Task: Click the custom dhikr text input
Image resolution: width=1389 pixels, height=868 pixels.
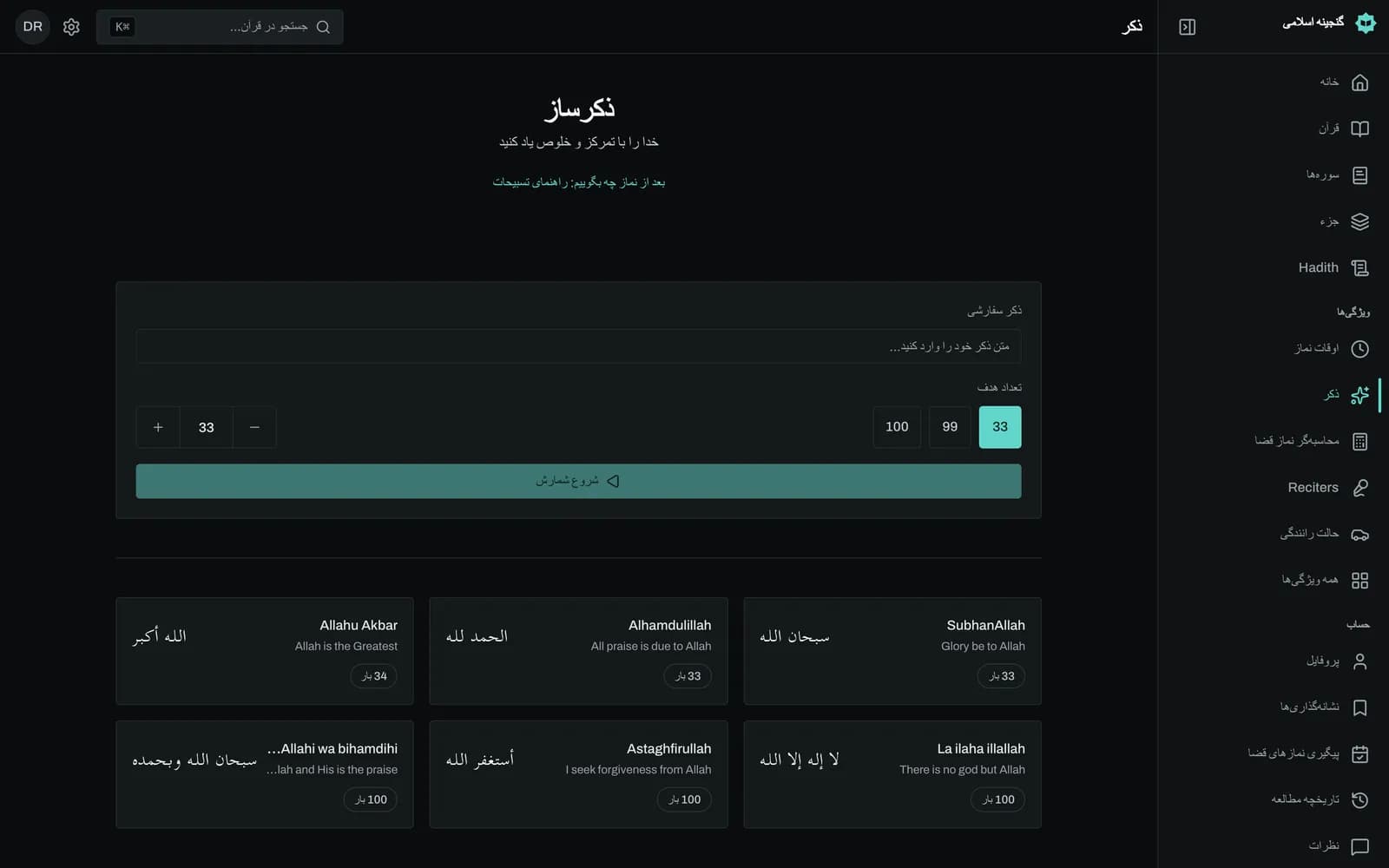Action: (x=578, y=346)
